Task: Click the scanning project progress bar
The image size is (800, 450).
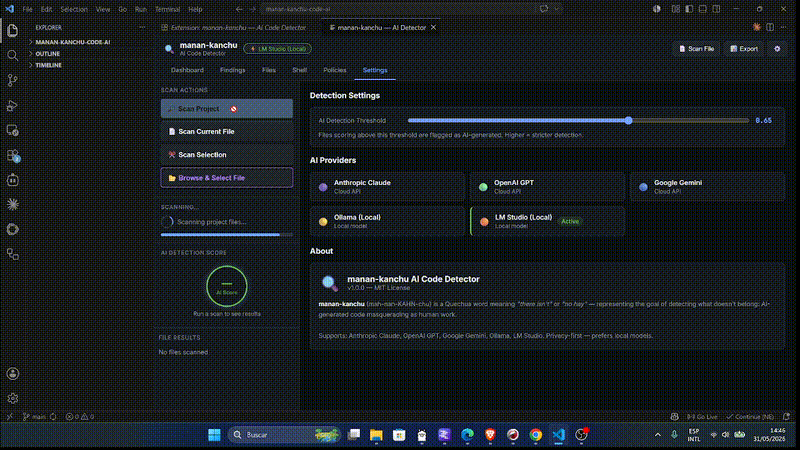Action: pyautogui.click(x=227, y=235)
